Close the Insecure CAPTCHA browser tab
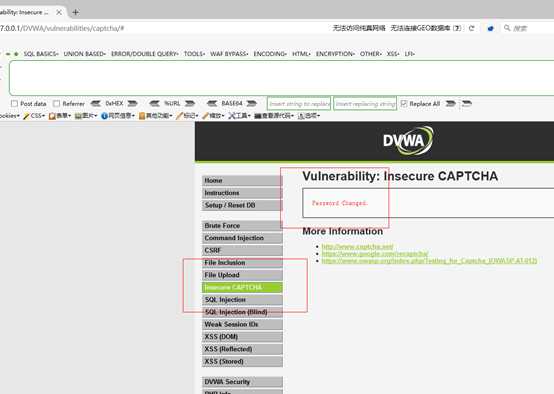 pos(59,12)
